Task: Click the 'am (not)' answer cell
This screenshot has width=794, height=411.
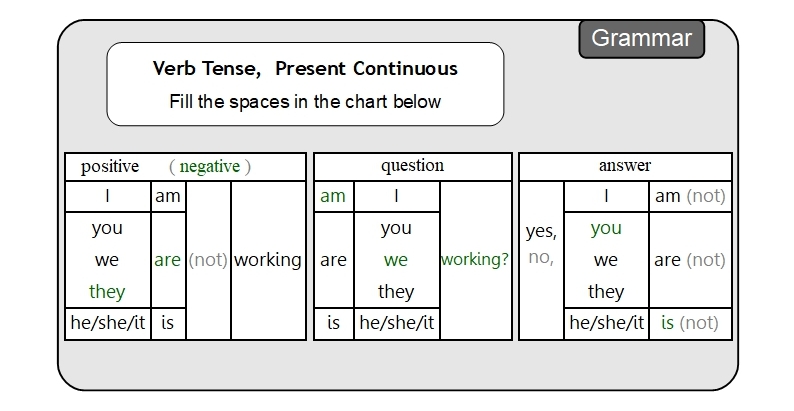Action: coord(690,196)
